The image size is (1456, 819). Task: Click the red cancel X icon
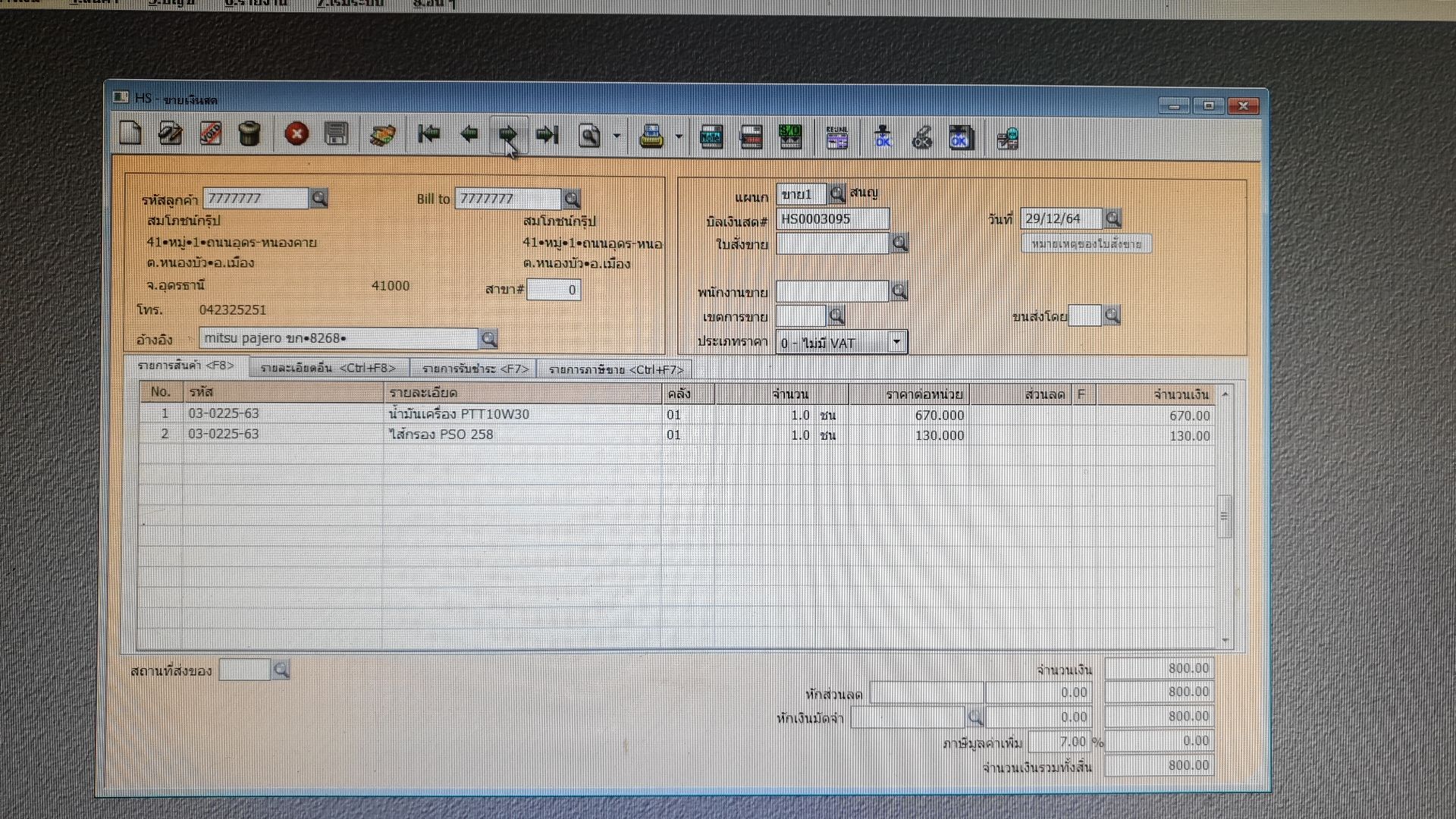tap(297, 134)
